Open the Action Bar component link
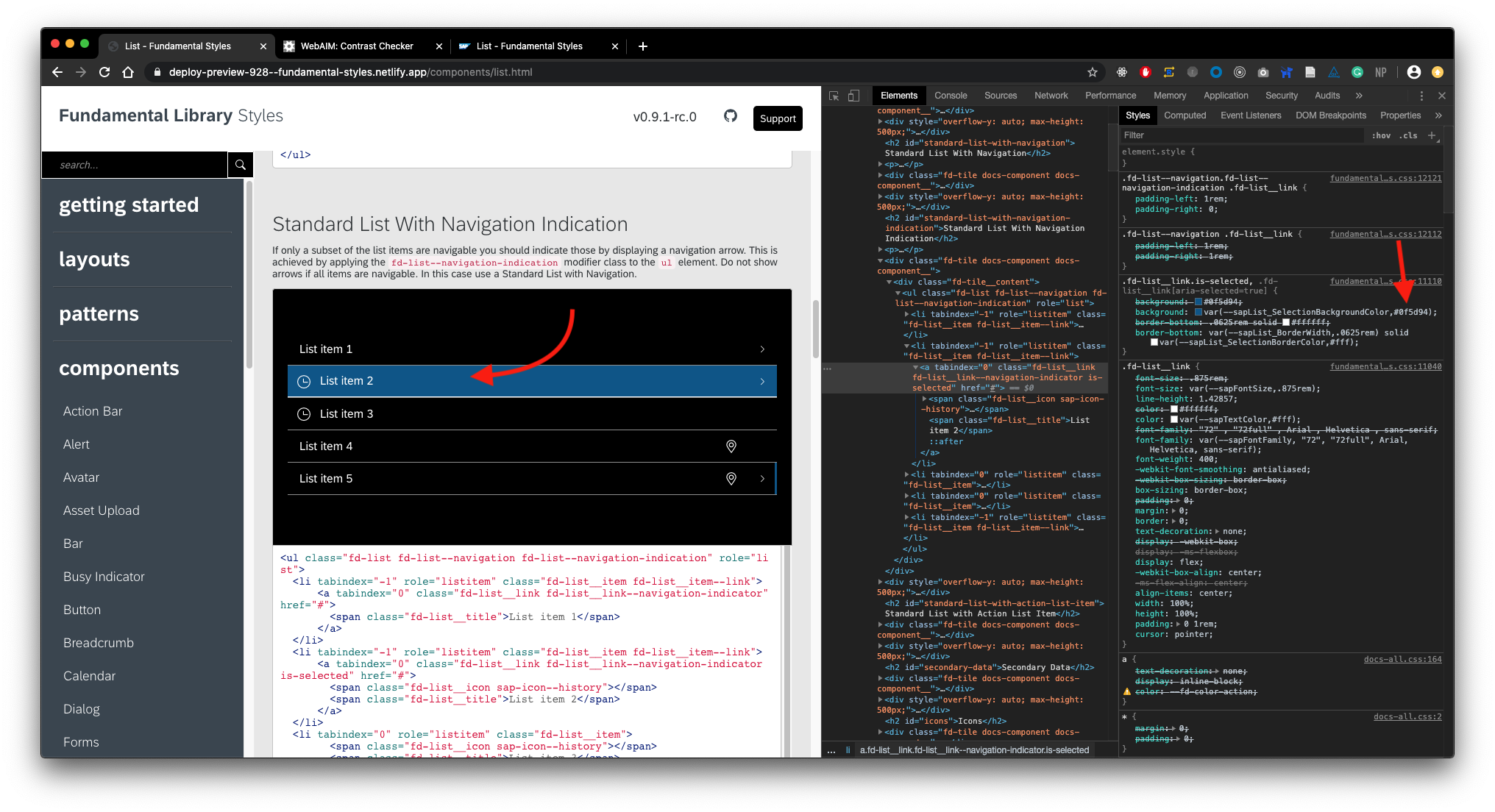 click(93, 411)
